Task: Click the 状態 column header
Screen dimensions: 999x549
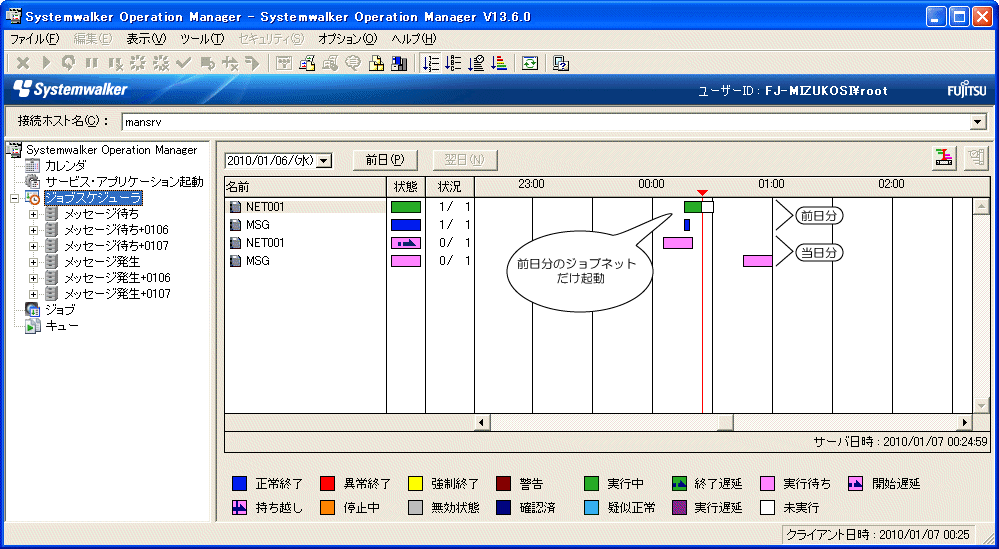Action: click(x=406, y=187)
